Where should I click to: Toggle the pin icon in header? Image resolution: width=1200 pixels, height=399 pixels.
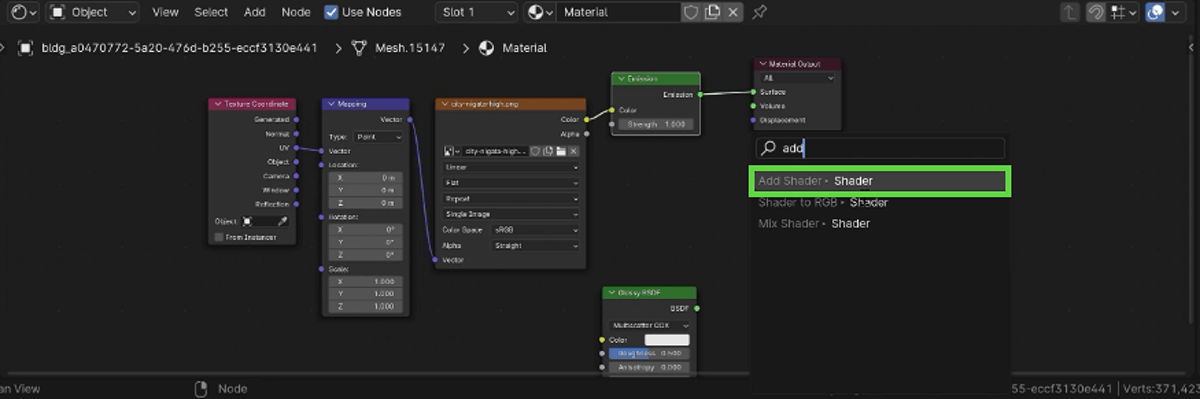pyautogui.click(x=760, y=12)
